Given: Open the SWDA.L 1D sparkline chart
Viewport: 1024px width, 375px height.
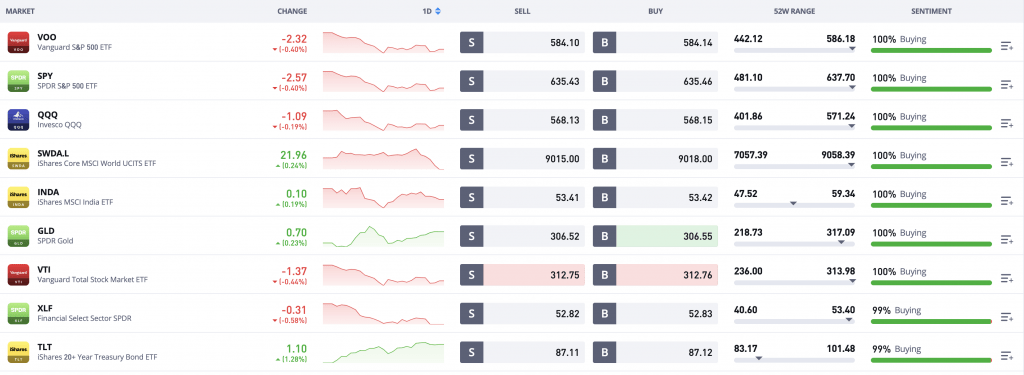Looking at the screenshot, I should (x=383, y=159).
